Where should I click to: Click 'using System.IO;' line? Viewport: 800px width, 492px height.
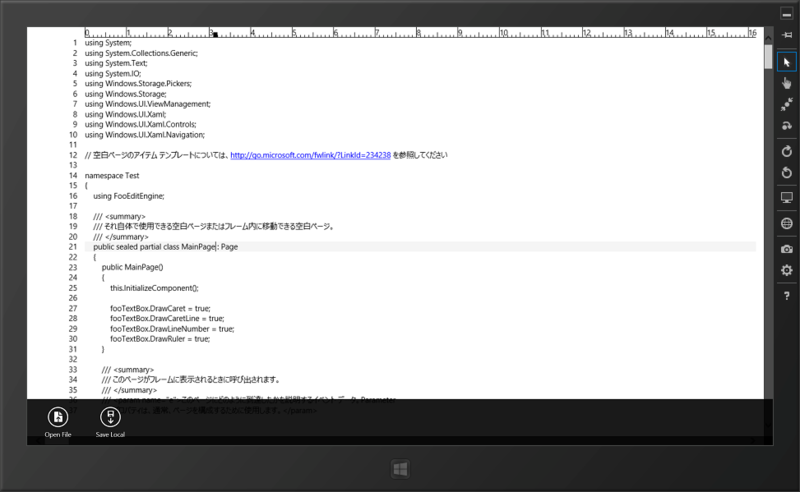coord(113,73)
